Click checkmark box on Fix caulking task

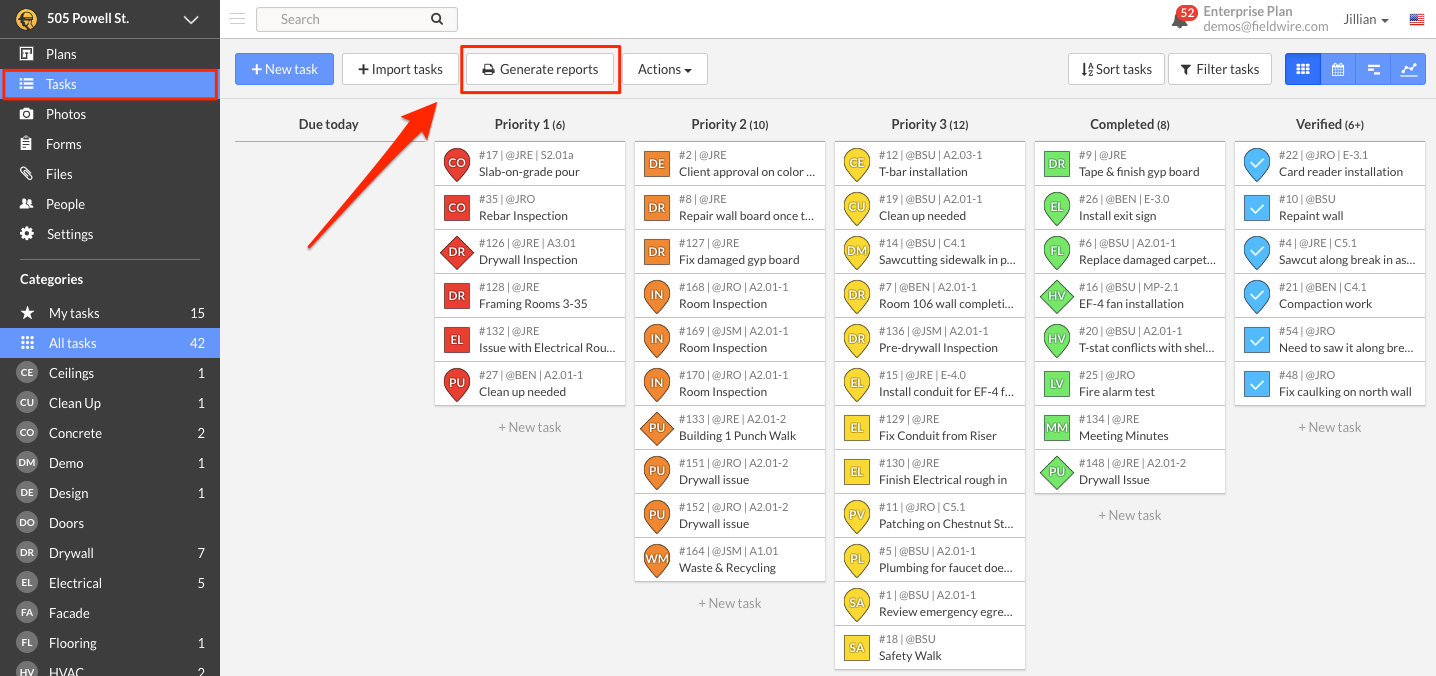pos(1257,384)
